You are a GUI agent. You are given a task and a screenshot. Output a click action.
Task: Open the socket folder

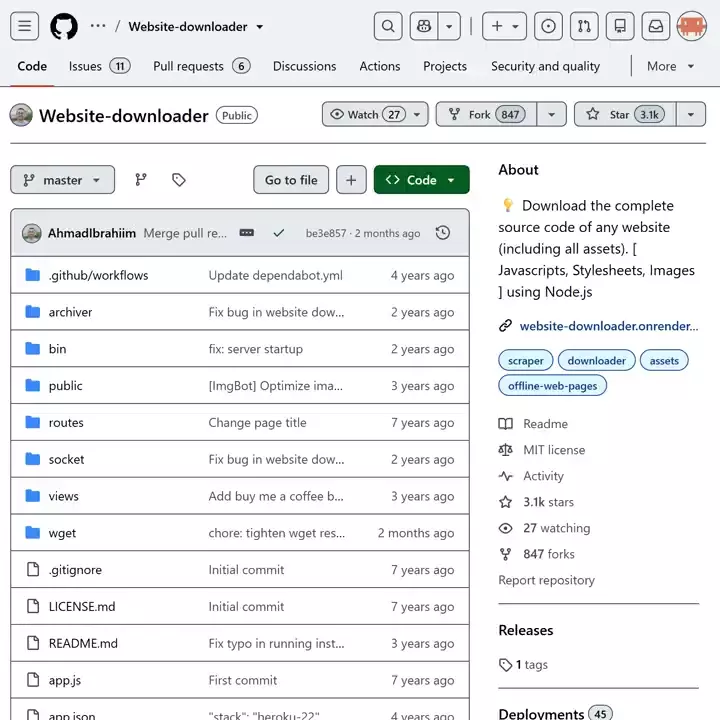pyautogui.click(x=67, y=459)
